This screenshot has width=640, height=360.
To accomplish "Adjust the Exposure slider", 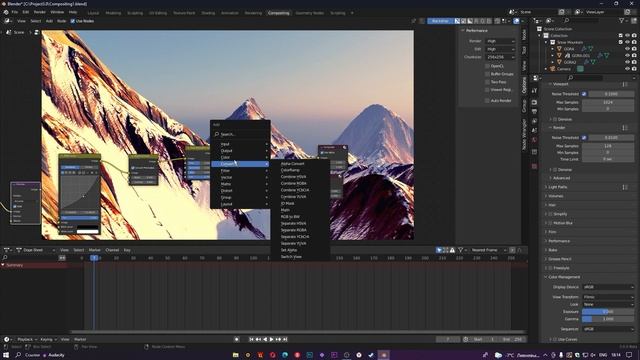I will tap(608, 311).
